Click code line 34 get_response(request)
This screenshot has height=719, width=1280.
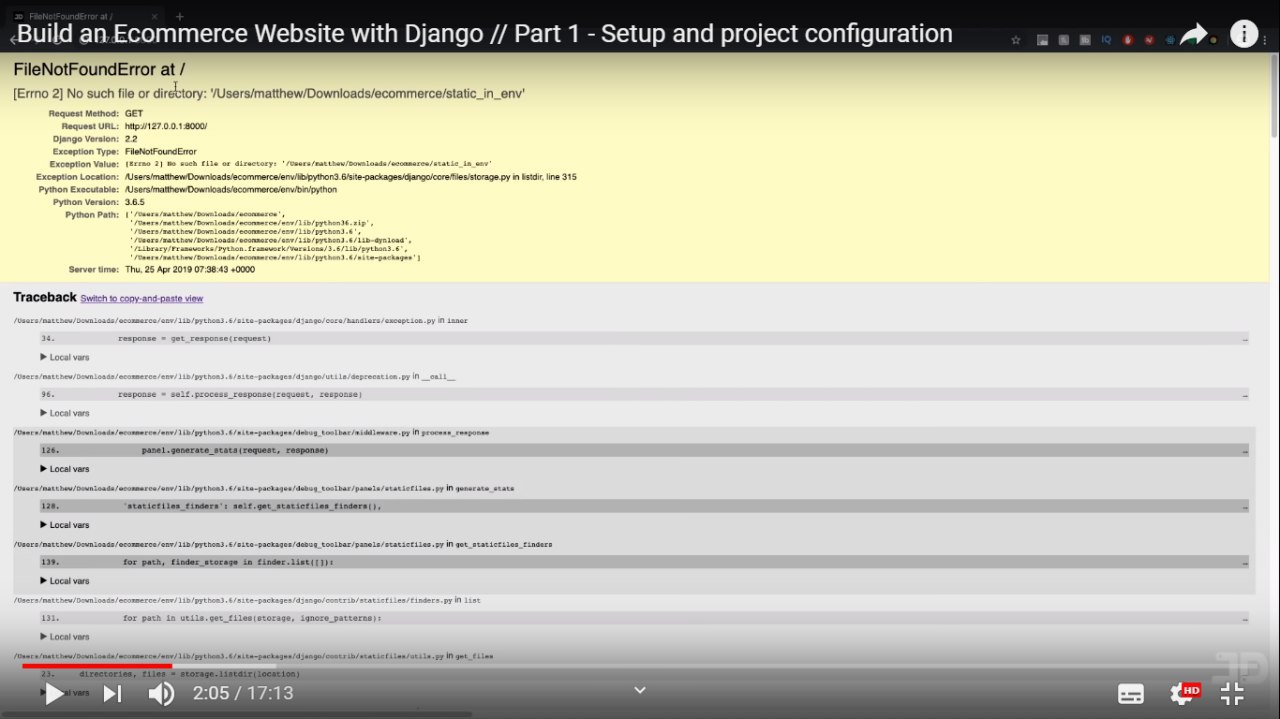[644, 338]
